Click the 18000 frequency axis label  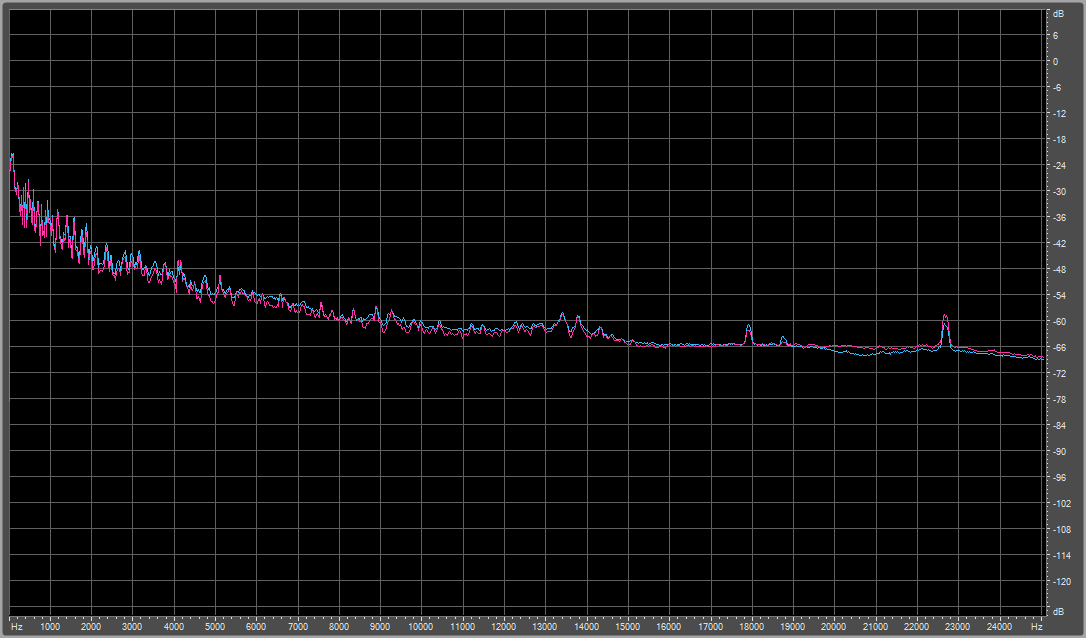click(752, 626)
